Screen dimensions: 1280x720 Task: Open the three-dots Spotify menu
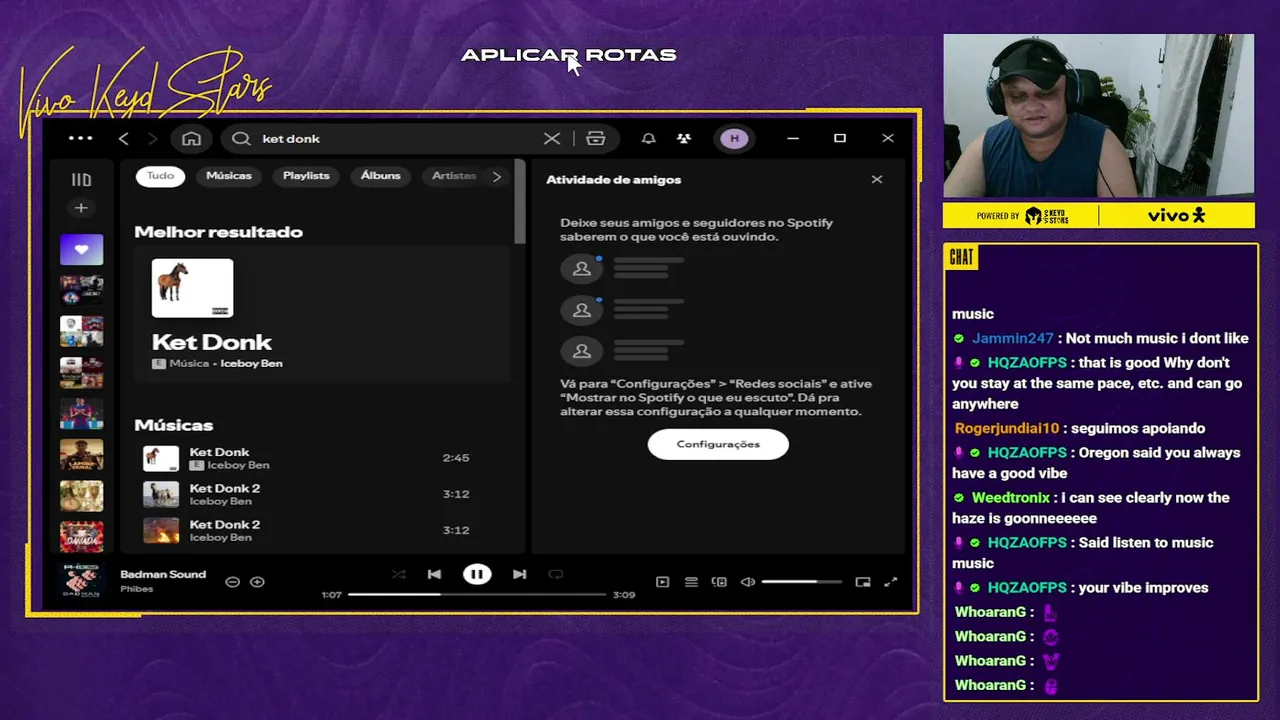coord(80,138)
